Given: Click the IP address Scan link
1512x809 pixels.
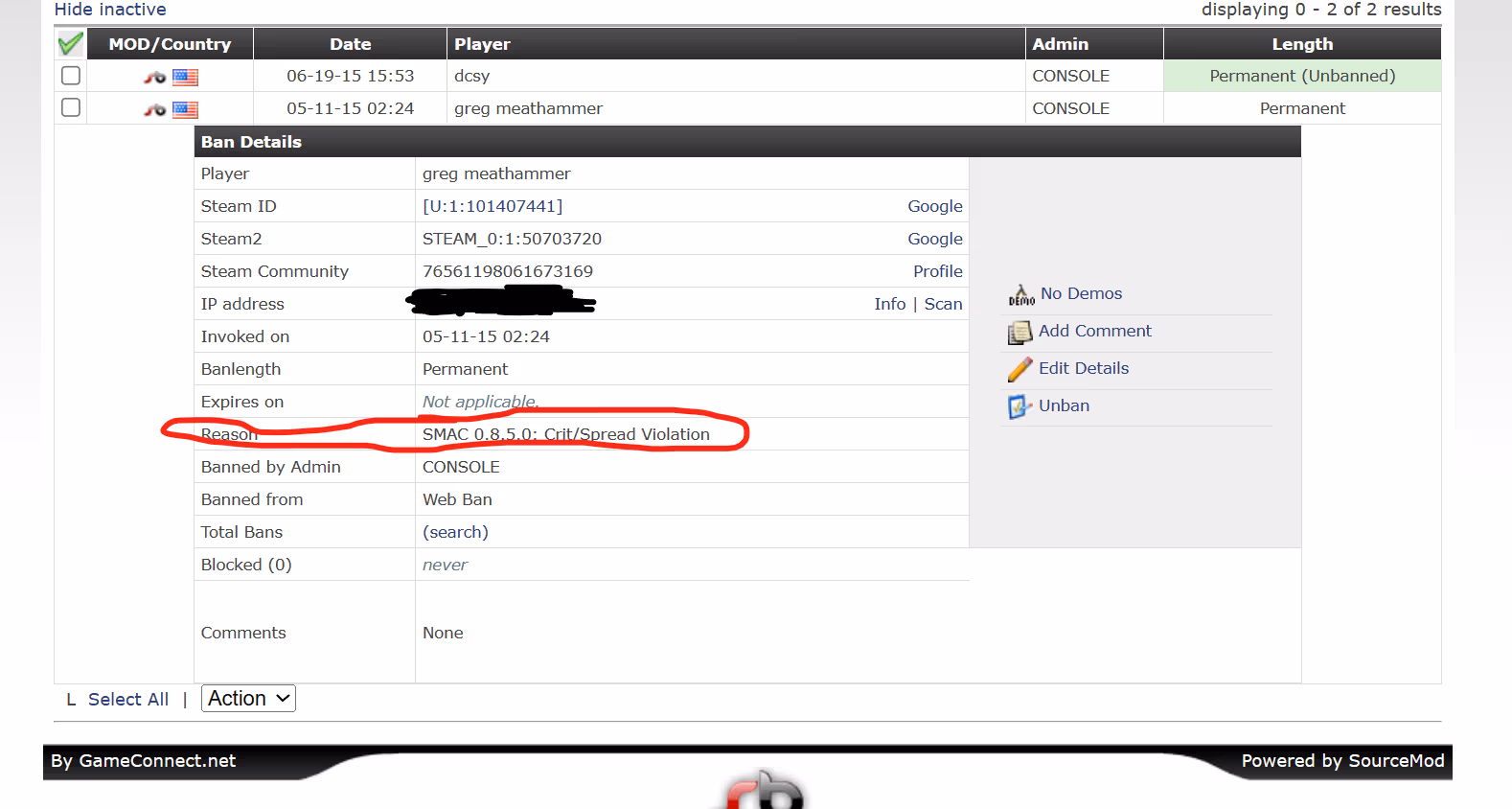Looking at the screenshot, I should (944, 304).
